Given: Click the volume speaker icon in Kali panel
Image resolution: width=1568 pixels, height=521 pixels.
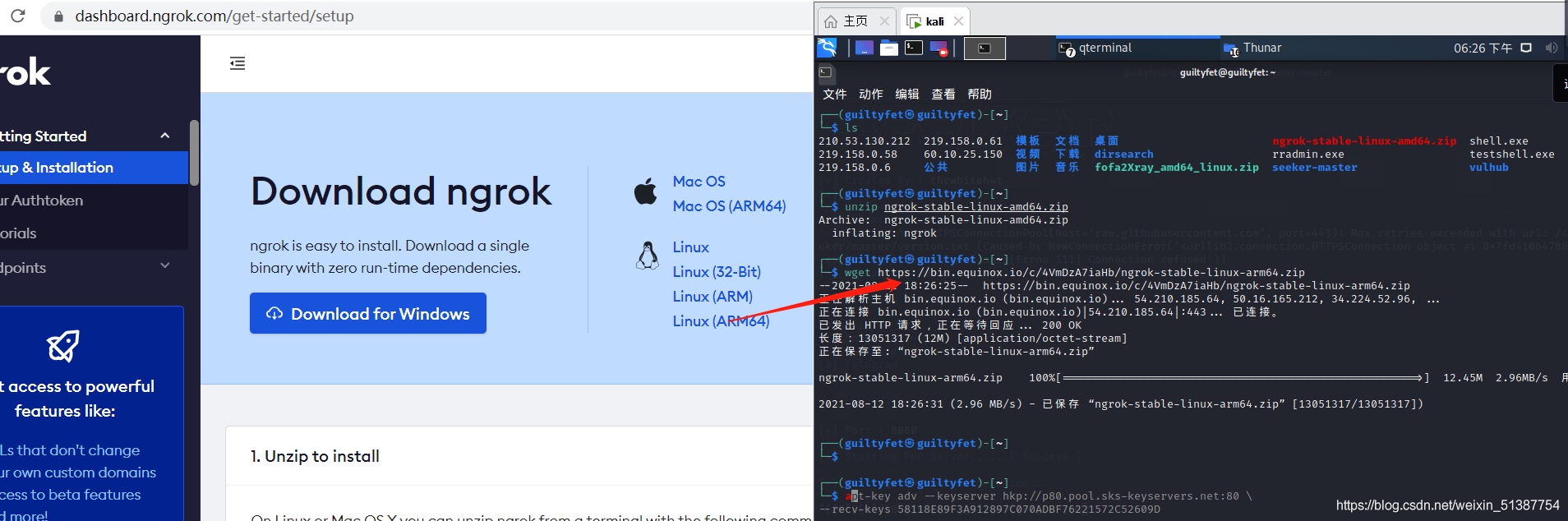Looking at the screenshot, I should pyautogui.click(x=1552, y=48).
